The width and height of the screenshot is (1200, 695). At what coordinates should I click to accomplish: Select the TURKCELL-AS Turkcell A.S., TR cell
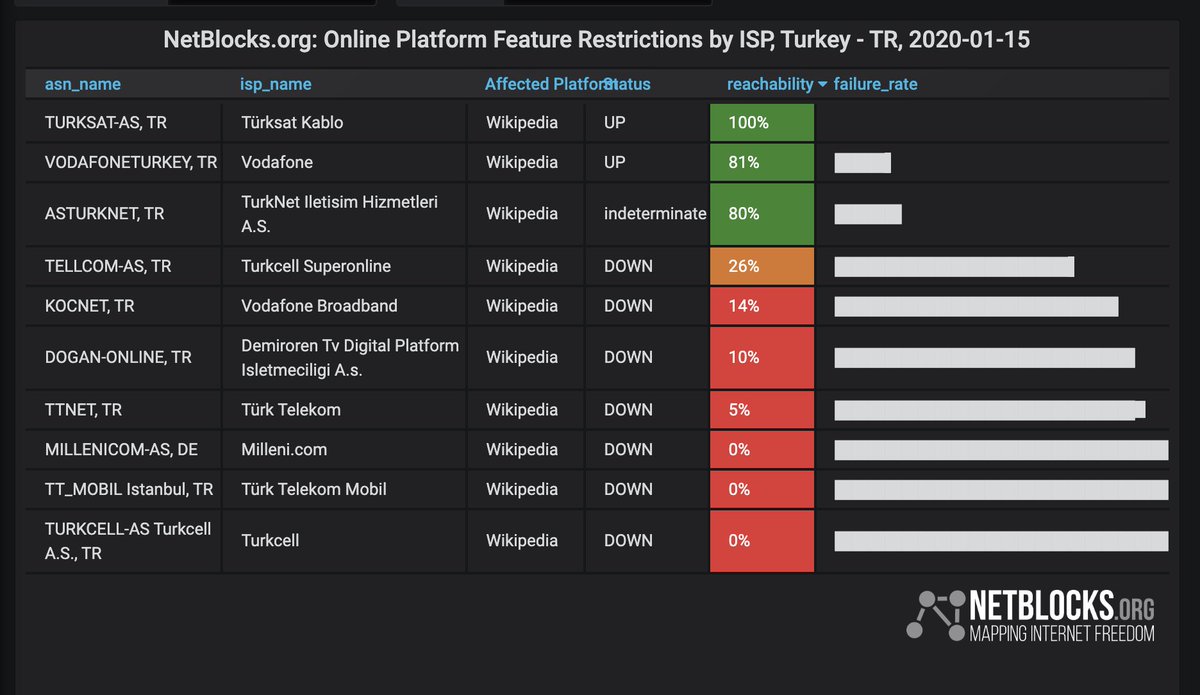pos(123,541)
